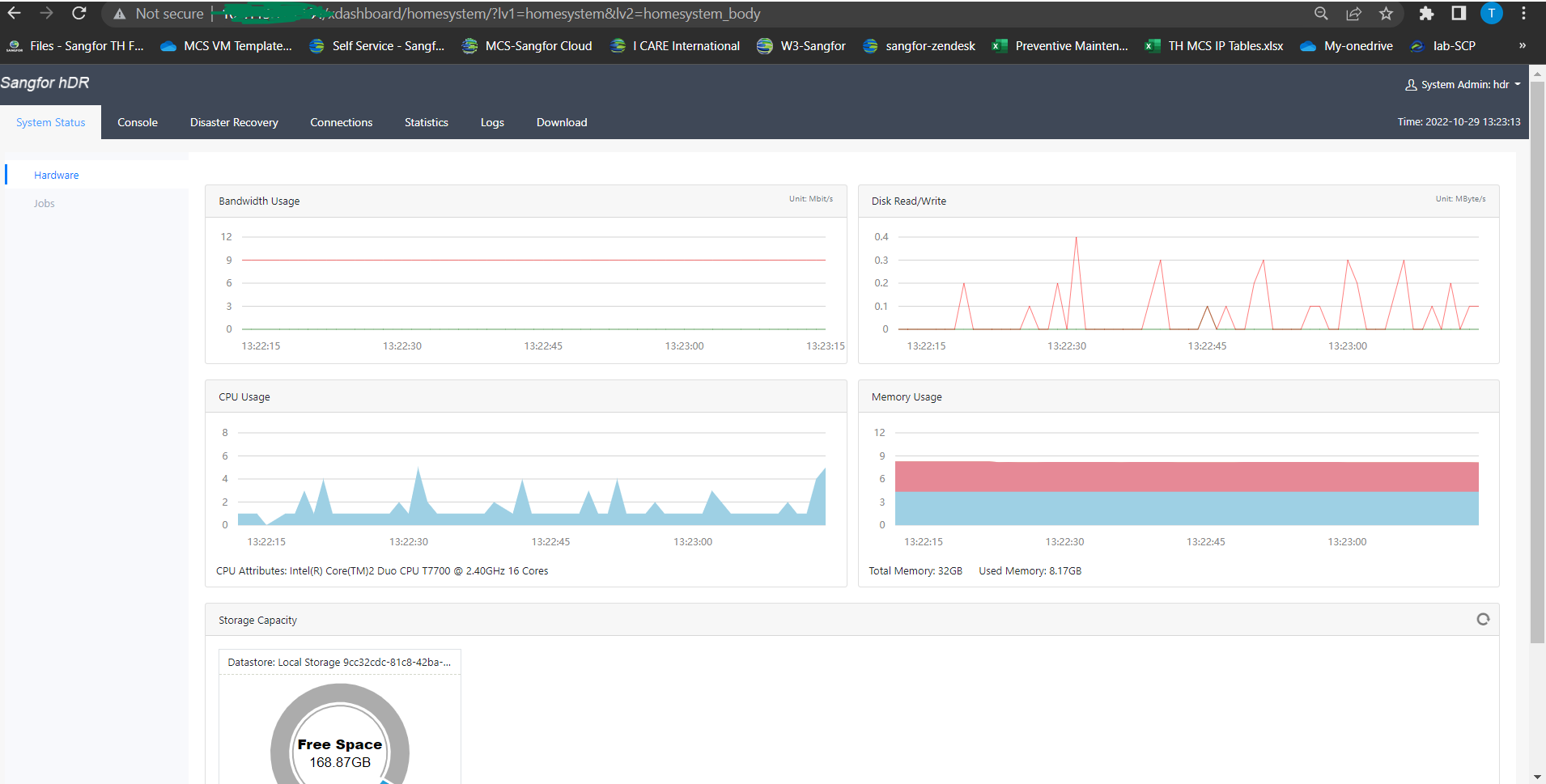Open the Statistics tab
The width and height of the screenshot is (1546, 784).
coord(426,122)
